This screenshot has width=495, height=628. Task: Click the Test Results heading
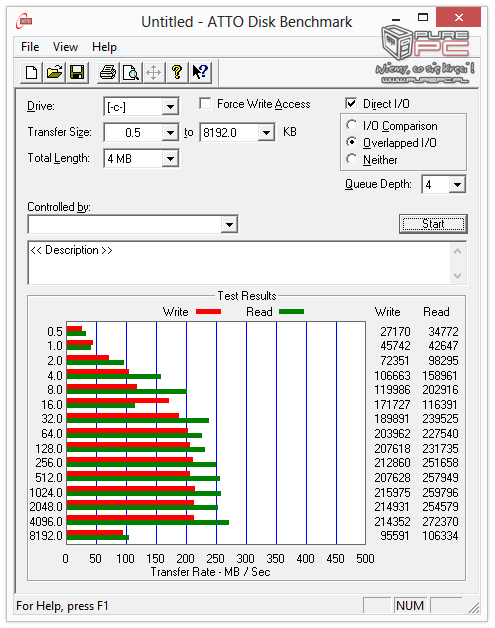point(247,296)
